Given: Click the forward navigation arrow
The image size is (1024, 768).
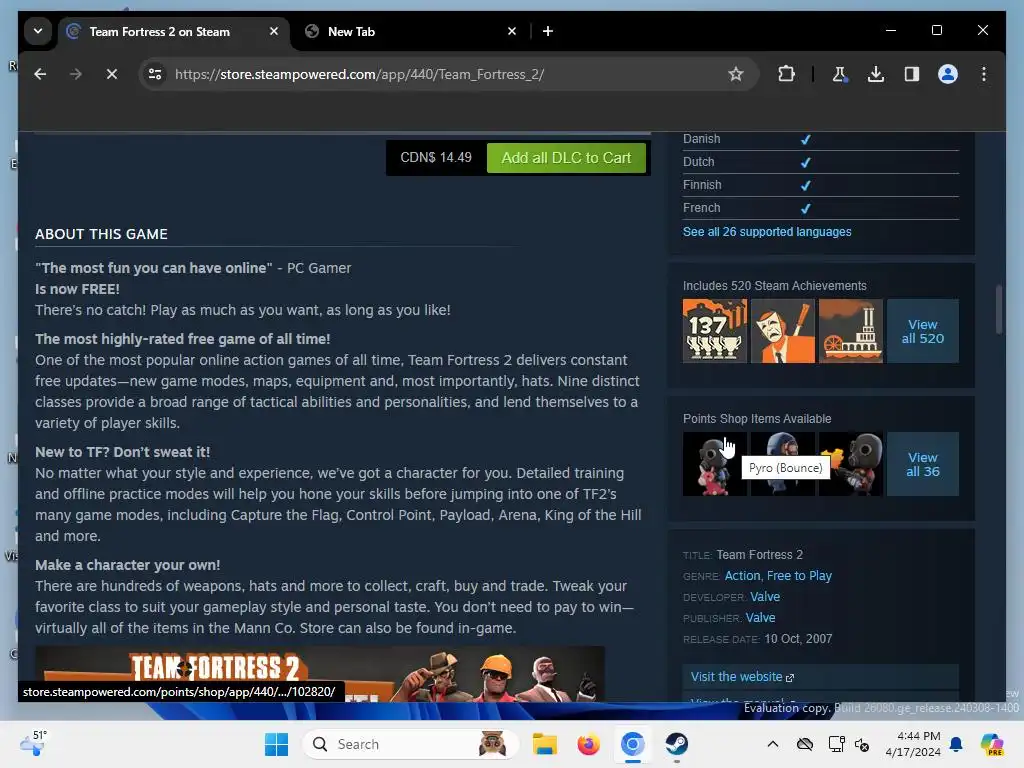Looking at the screenshot, I should coord(76,74).
